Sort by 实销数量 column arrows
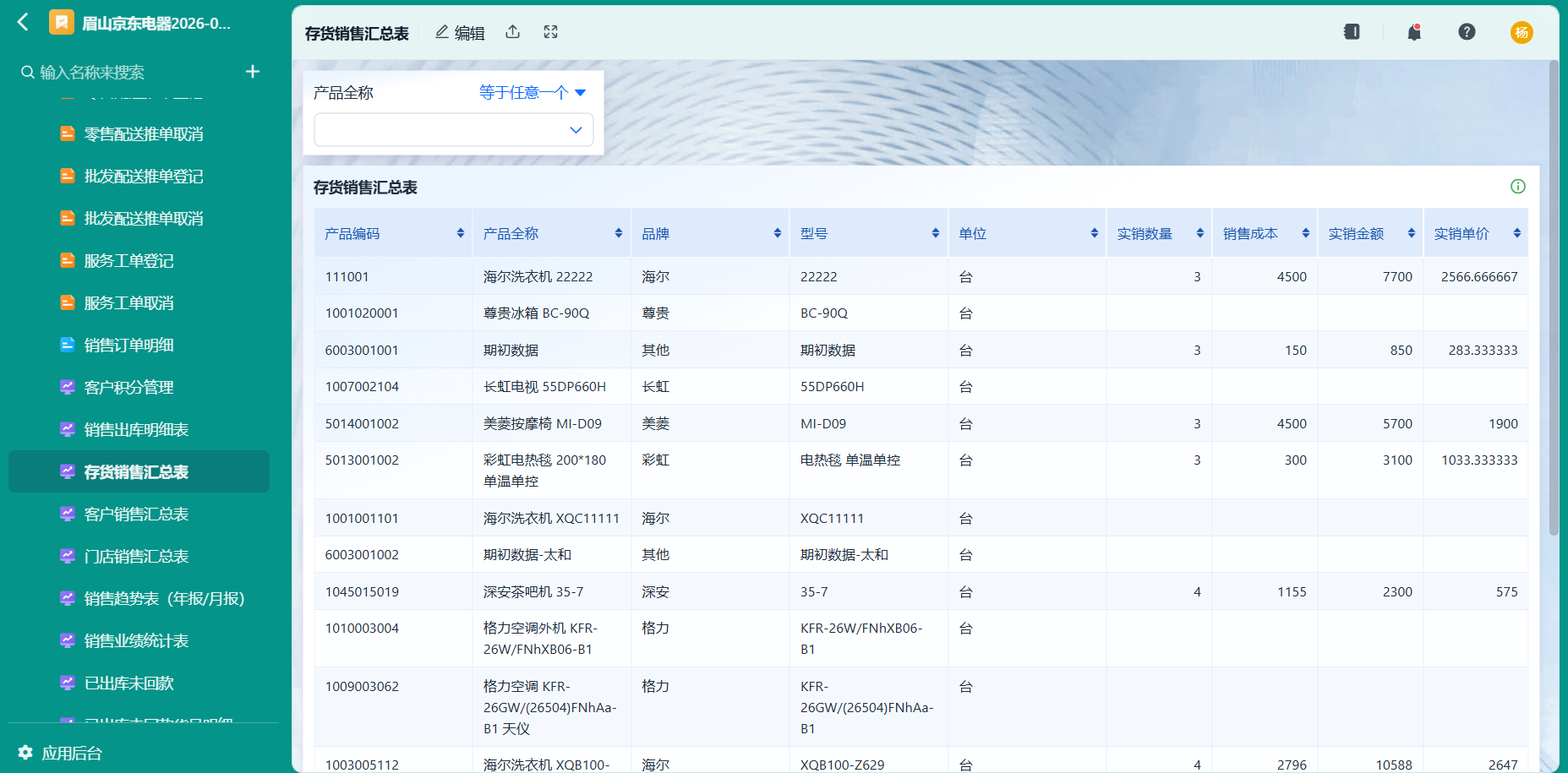1568x773 pixels. [x=1199, y=233]
